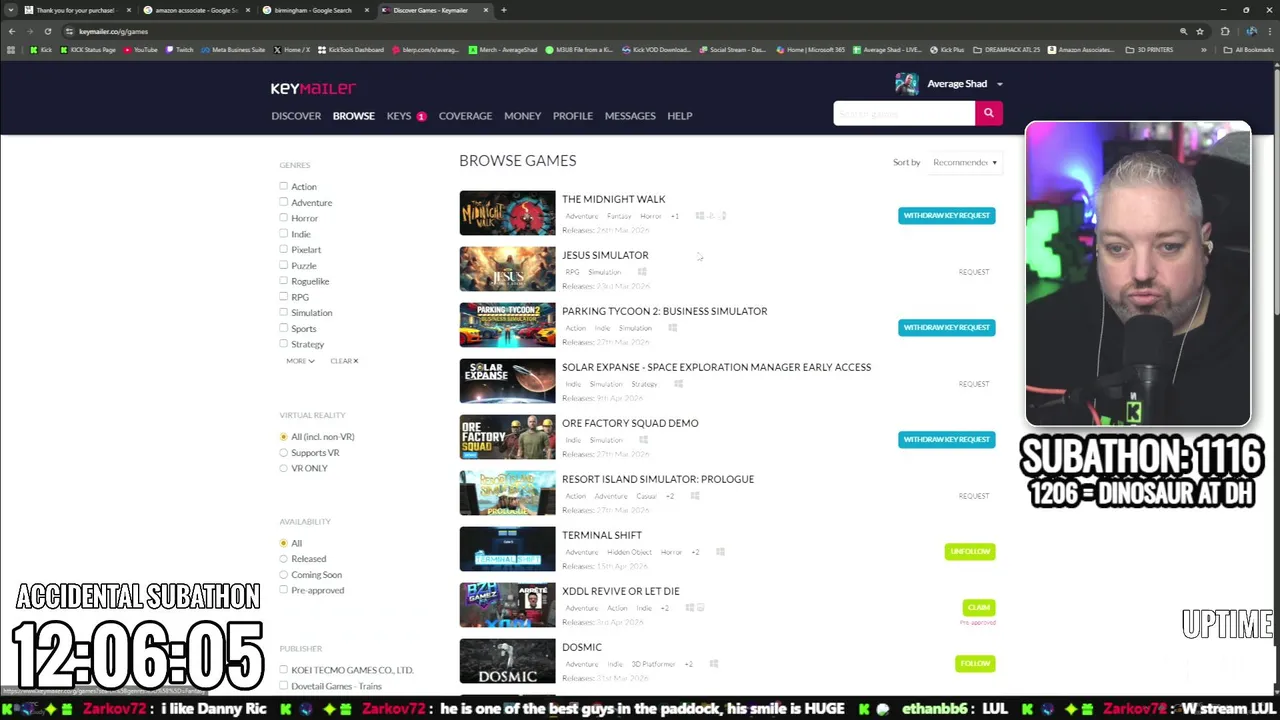Select Released availability option
The height and width of the screenshot is (720, 1280).
tap(284, 559)
